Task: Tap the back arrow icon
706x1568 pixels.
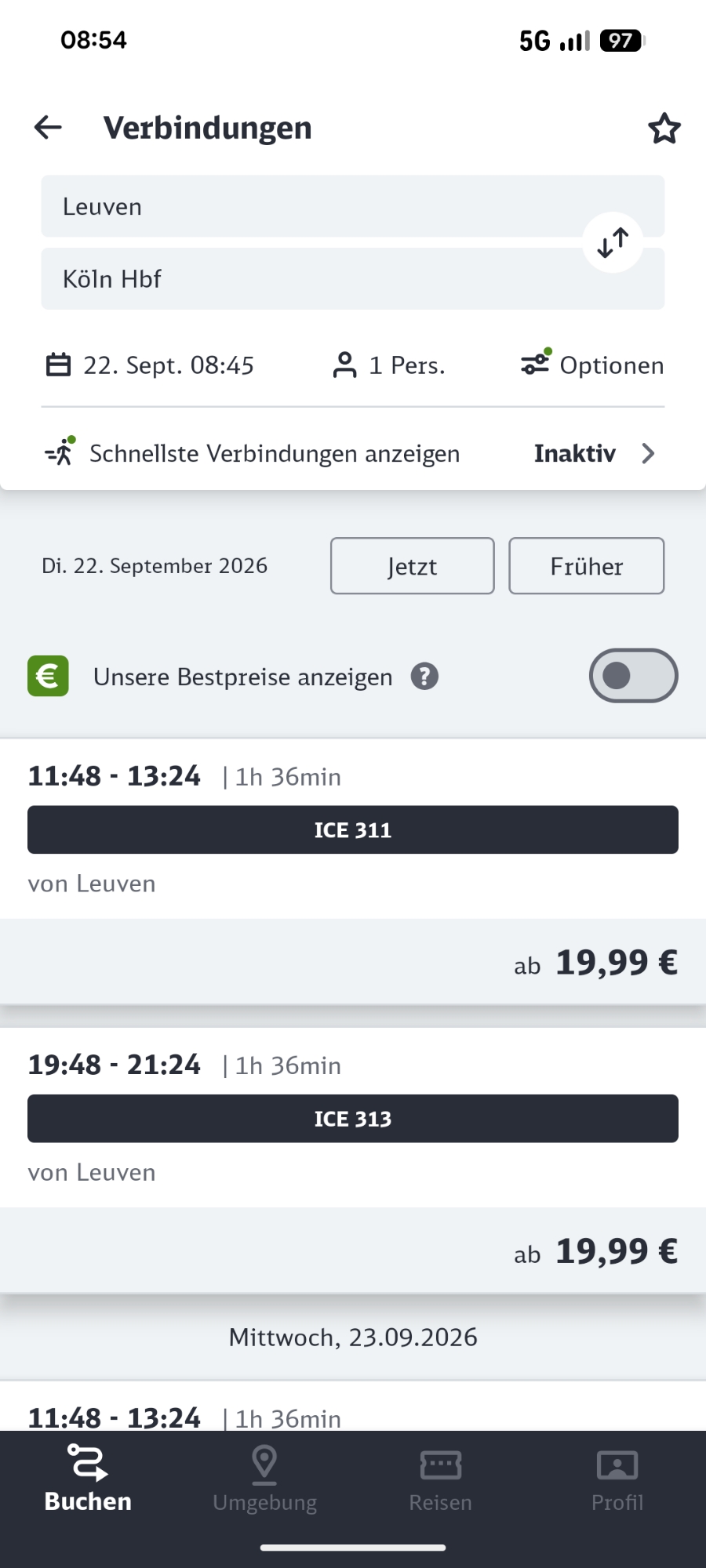Action: [48, 127]
